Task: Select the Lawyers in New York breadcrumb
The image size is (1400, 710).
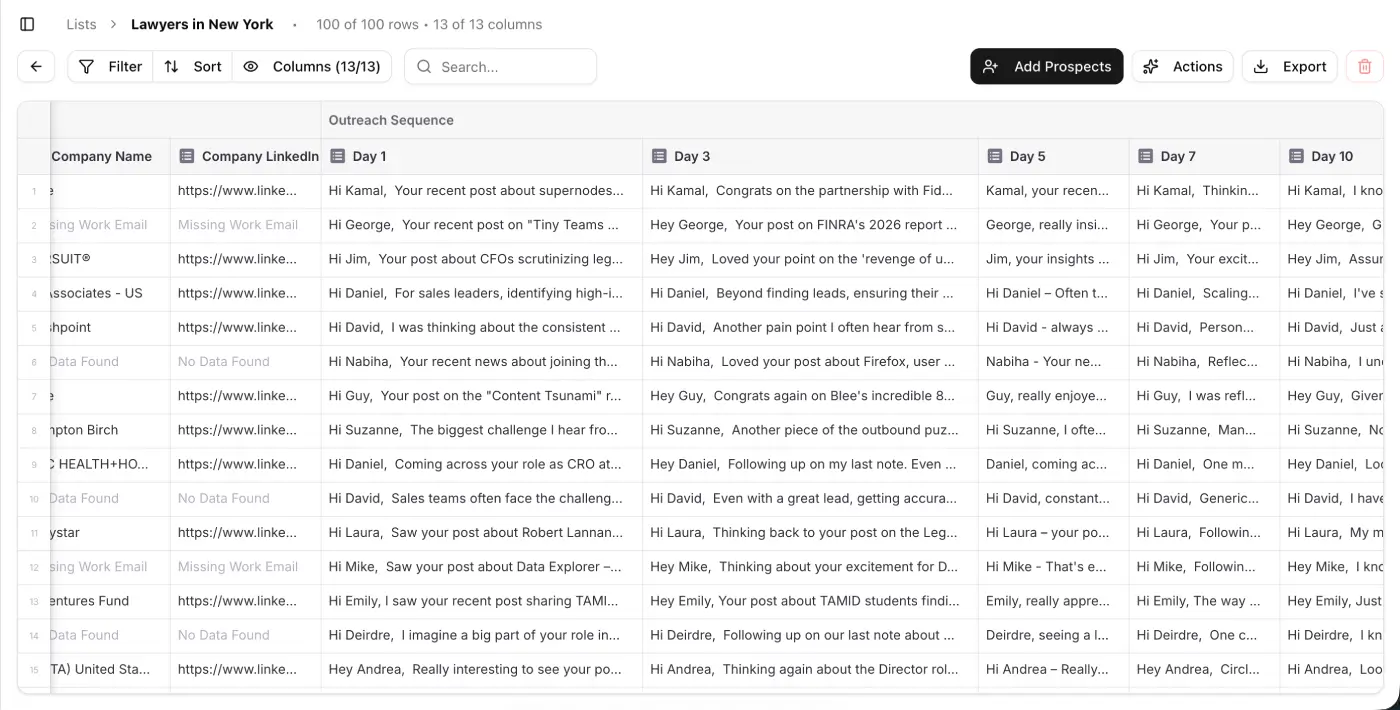Action: click(x=202, y=24)
